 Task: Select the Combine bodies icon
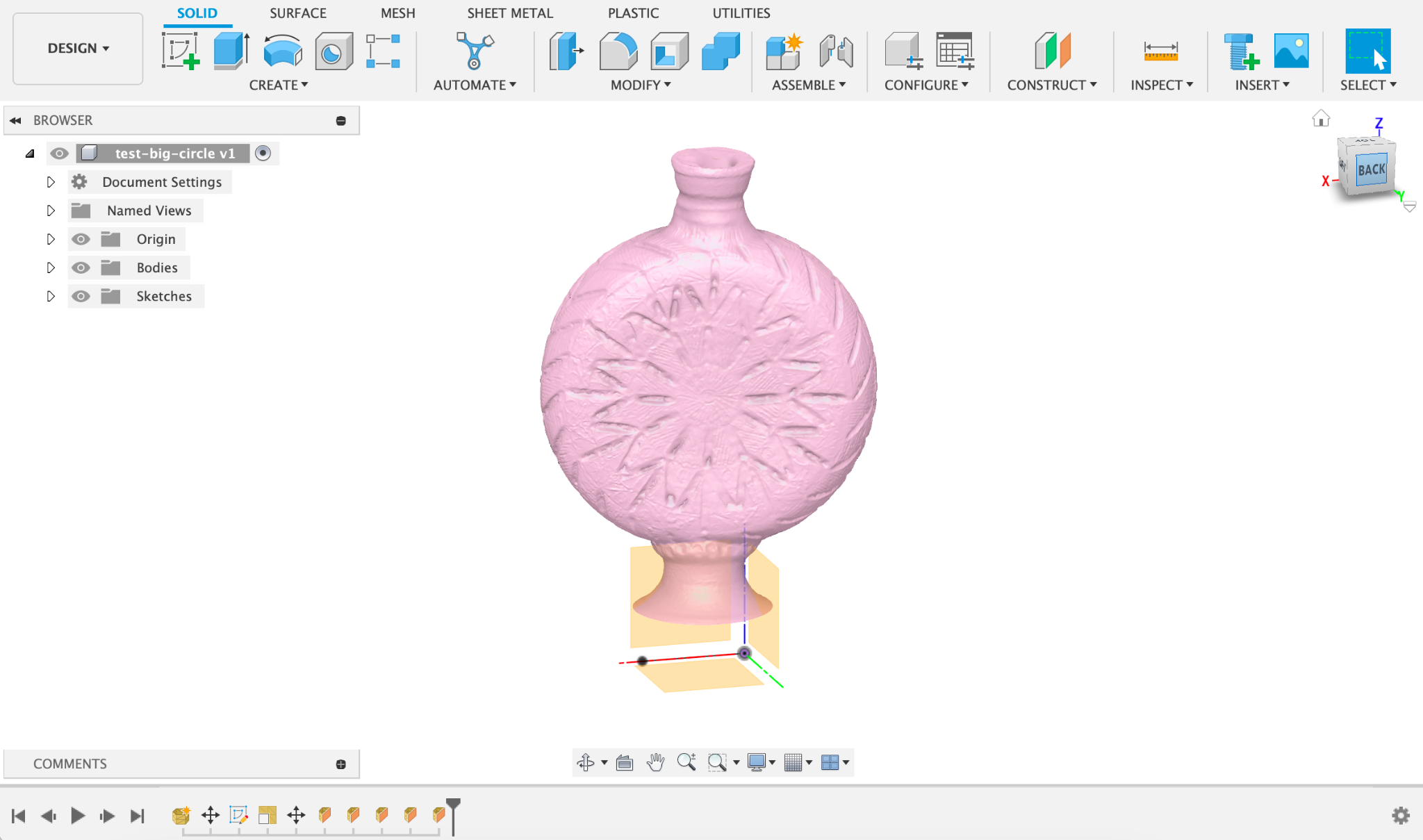(721, 51)
